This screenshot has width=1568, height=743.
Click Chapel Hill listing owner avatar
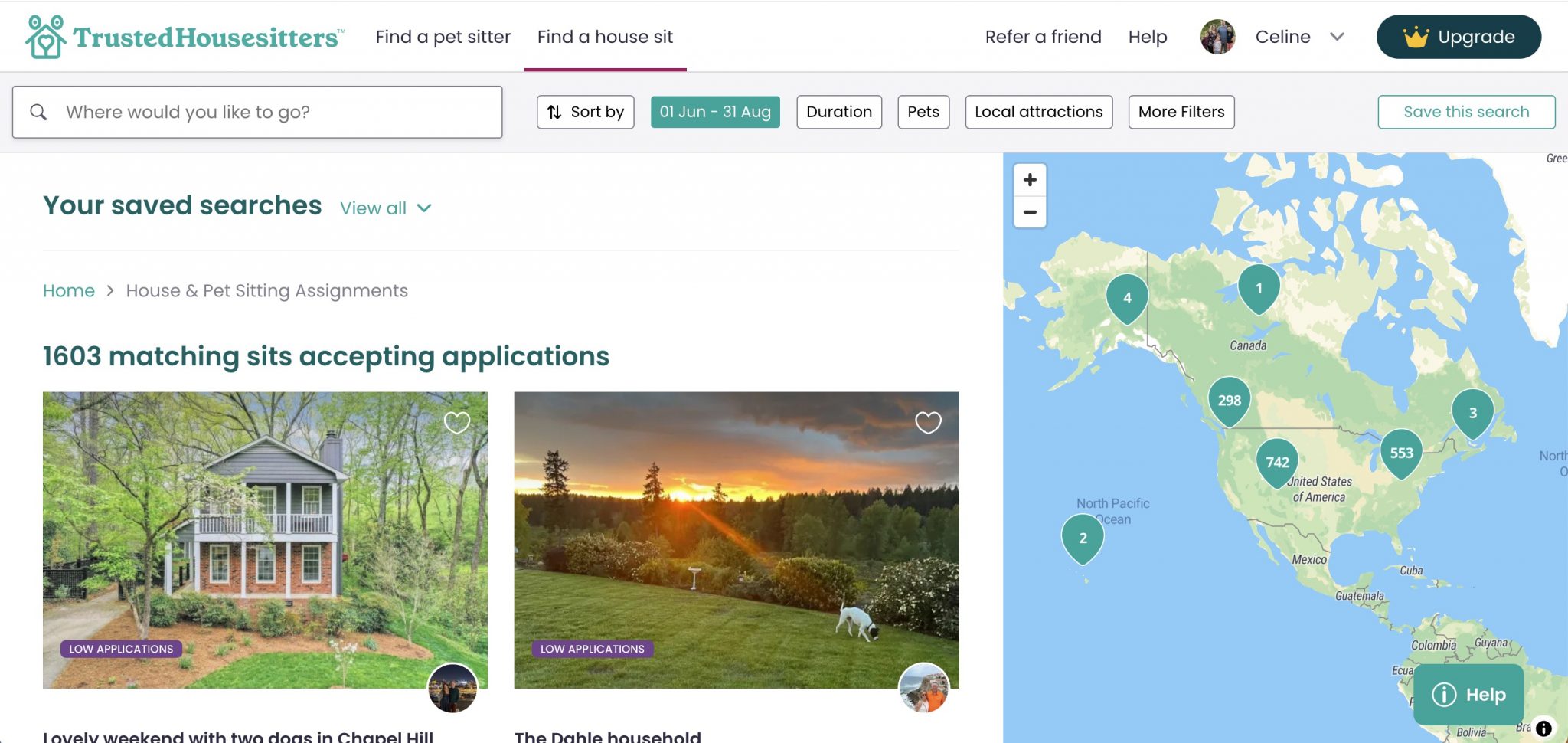coord(452,688)
